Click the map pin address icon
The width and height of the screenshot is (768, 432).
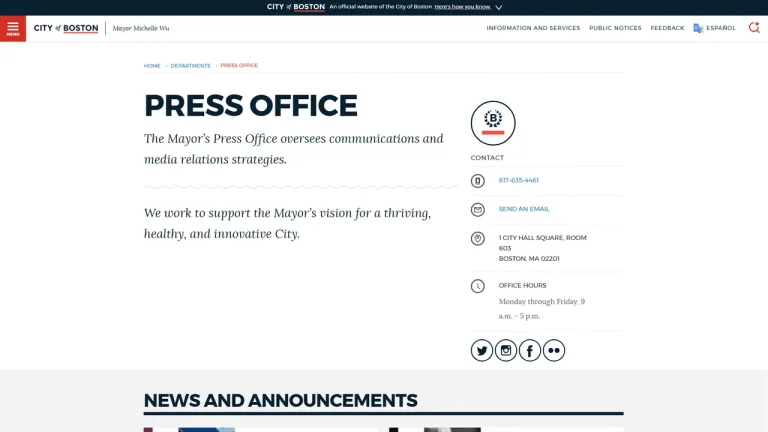pyautogui.click(x=478, y=239)
